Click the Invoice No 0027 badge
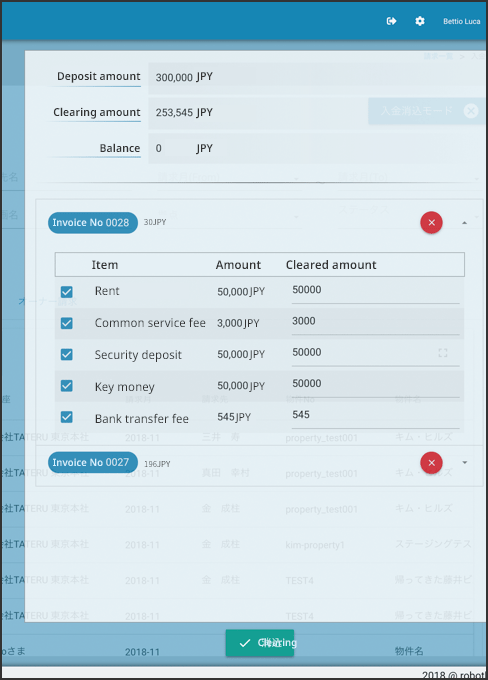Image resolution: width=488 pixels, height=680 pixels. (x=93, y=462)
